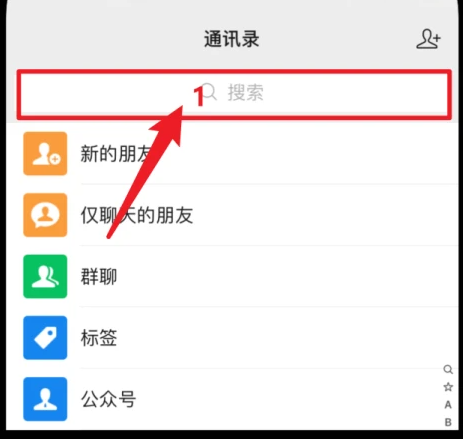Tap the blank left area of the search box
The image size is (463, 439).
point(100,94)
